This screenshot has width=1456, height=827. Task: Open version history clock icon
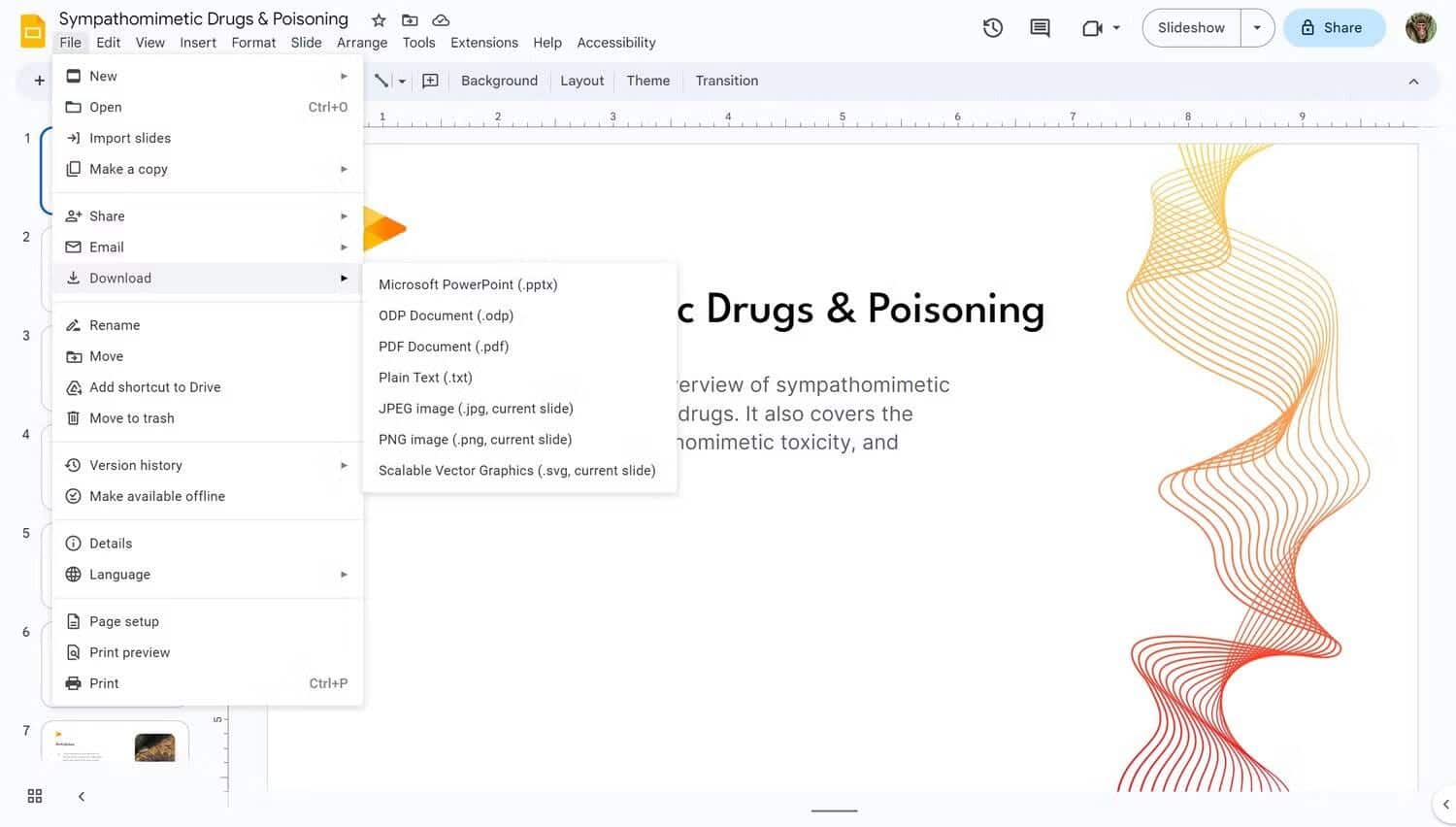pyautogui.click(x=992, y=28)
